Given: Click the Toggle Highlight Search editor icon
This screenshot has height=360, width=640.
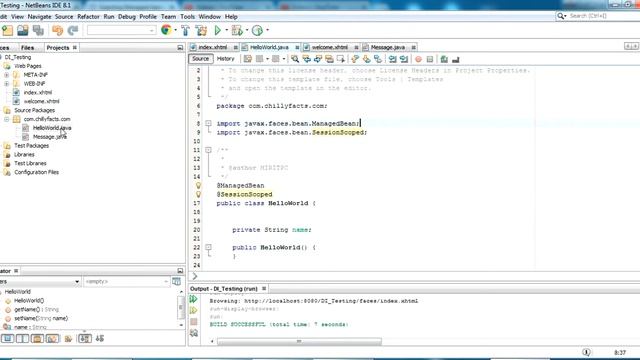Looking at the screenshot, I should click(329, 59).
